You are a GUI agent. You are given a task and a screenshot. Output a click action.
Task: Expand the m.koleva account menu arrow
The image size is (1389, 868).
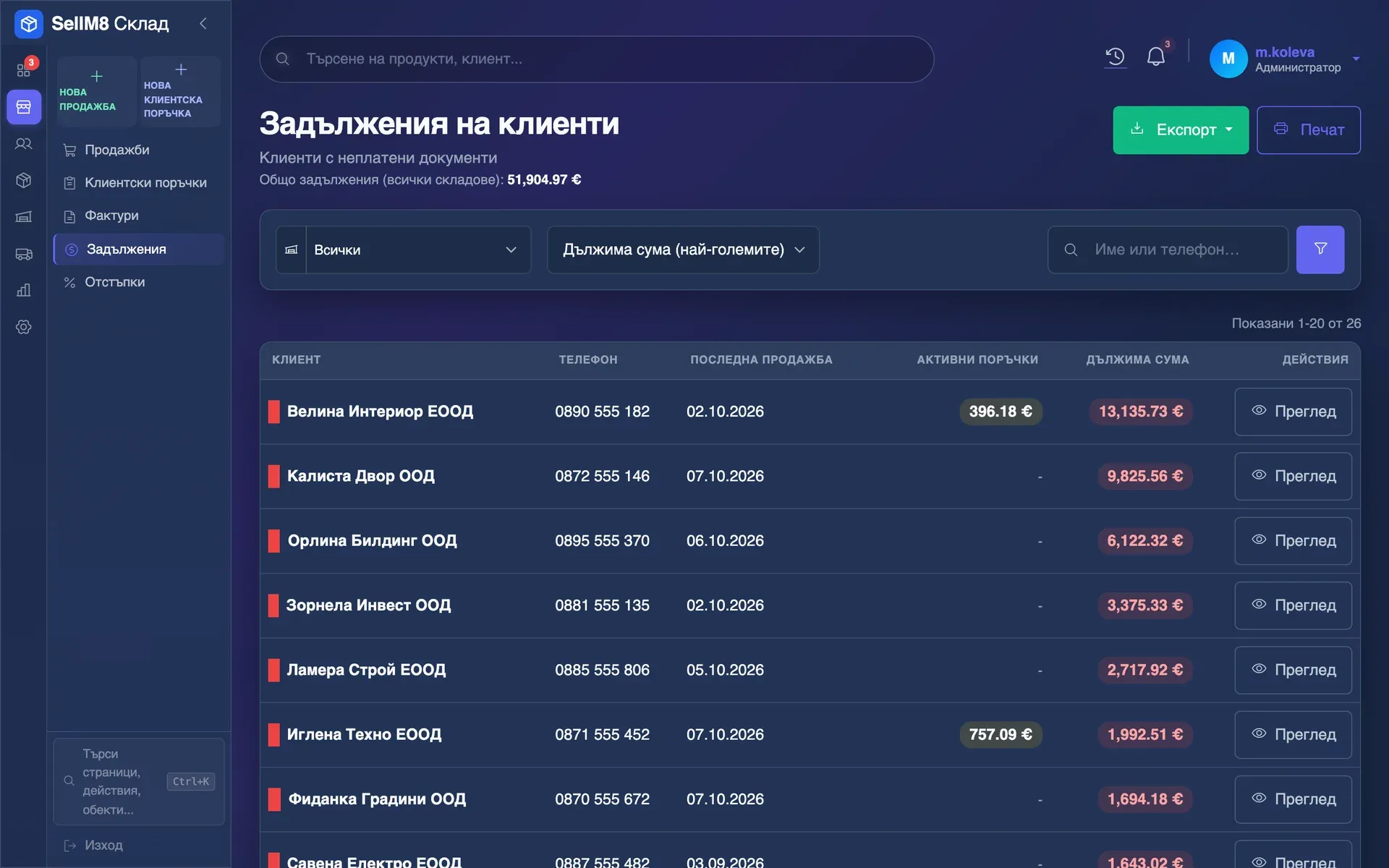[x=1356, y=59]
